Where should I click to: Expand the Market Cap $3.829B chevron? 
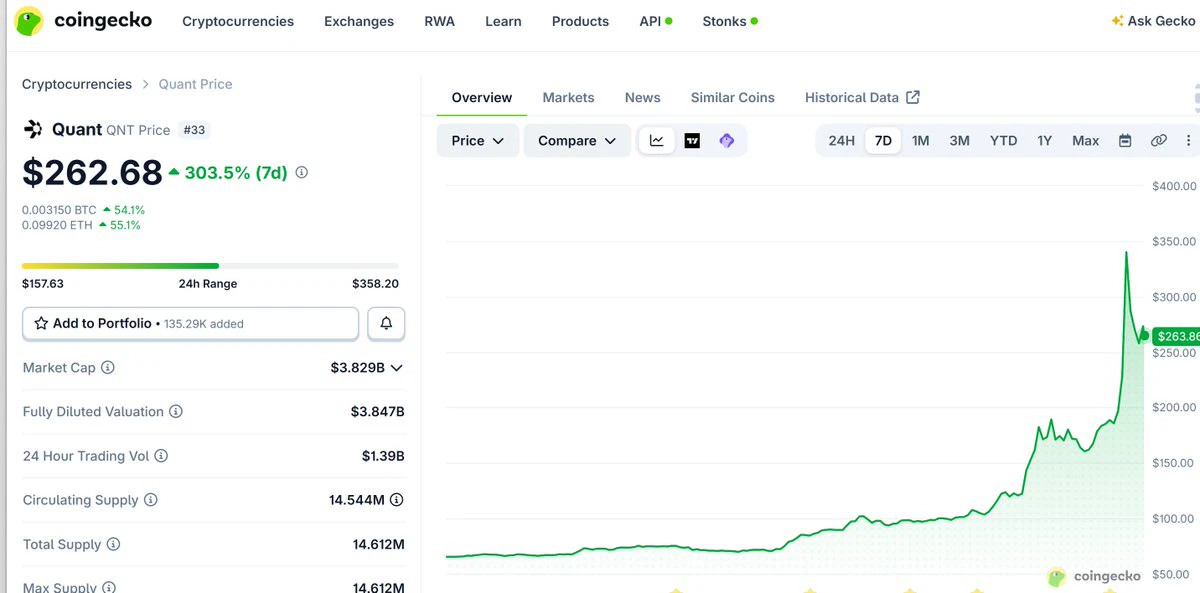396,368
